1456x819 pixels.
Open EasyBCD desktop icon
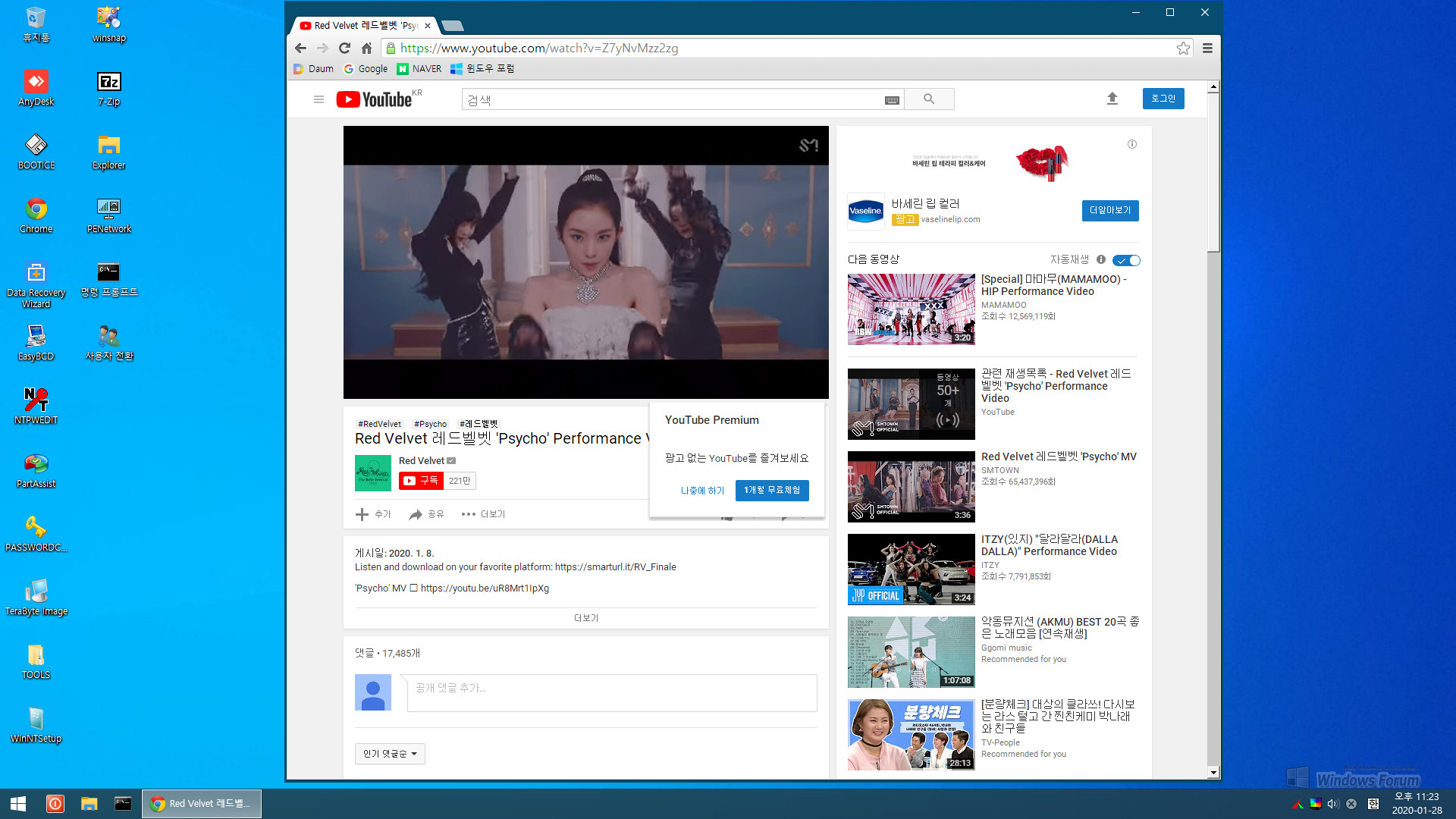(x=36, y=343)
